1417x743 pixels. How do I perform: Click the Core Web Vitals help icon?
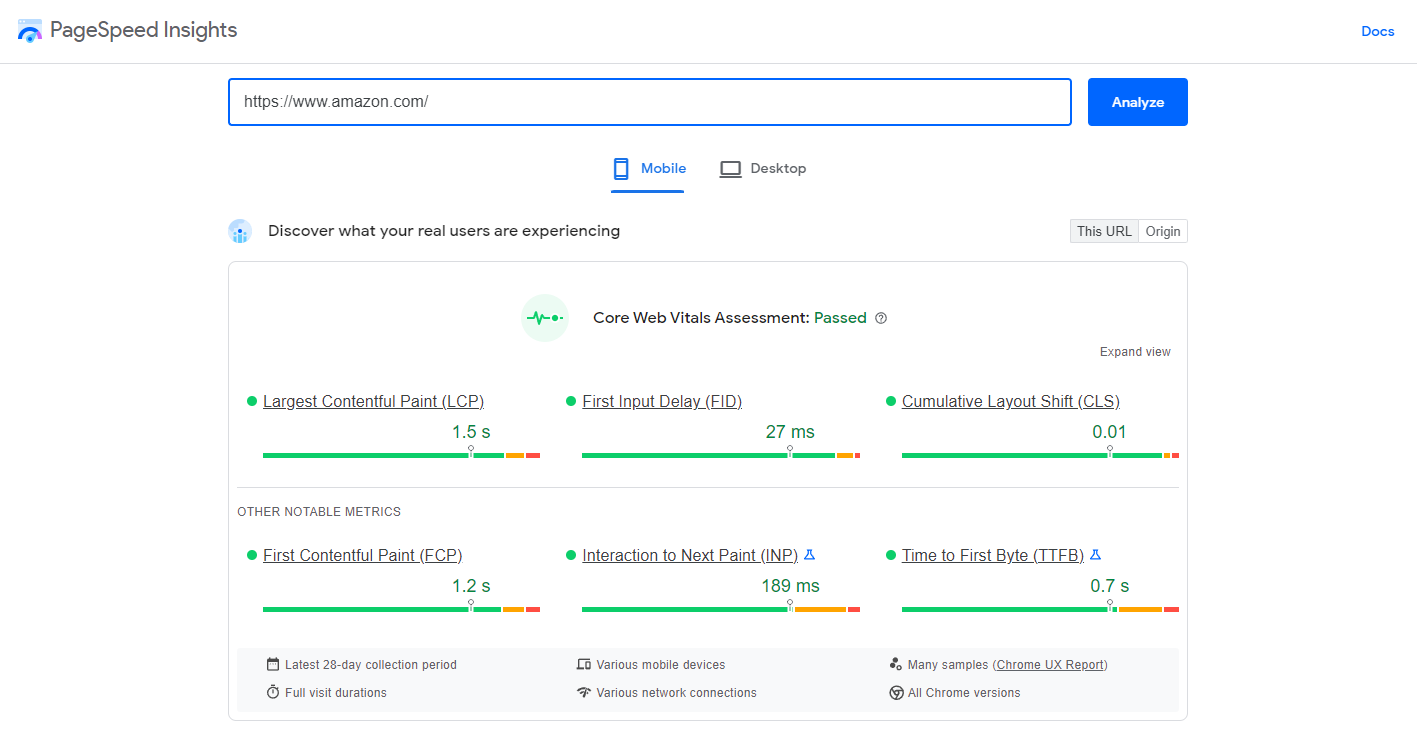click(x=881, y=318)
